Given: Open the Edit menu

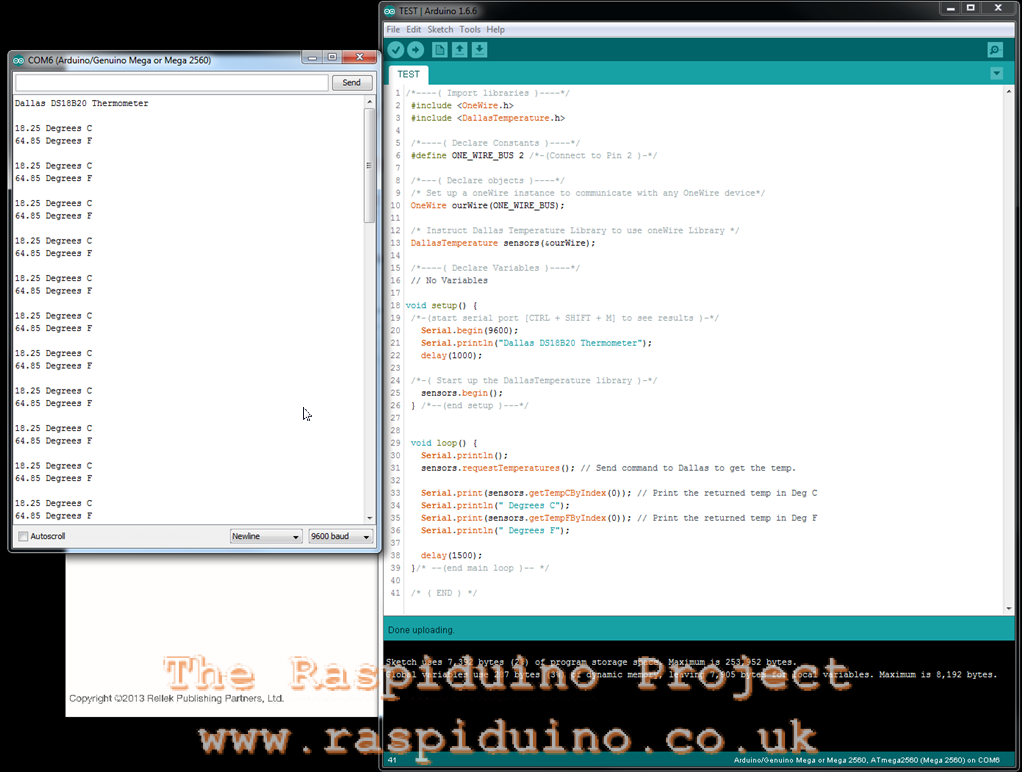Looking at the screenshot, I should [414, 29].
